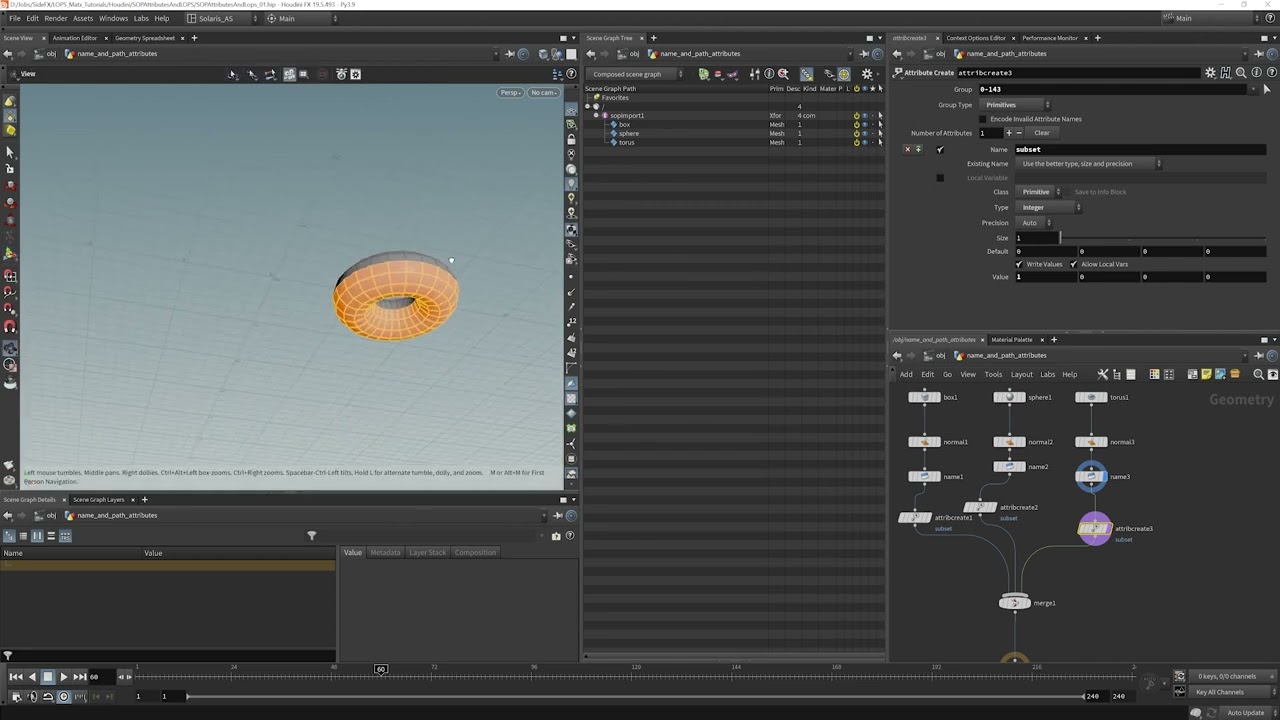
Task: Open the parameter gear settings menu
Action: (x=1210, y=73)
